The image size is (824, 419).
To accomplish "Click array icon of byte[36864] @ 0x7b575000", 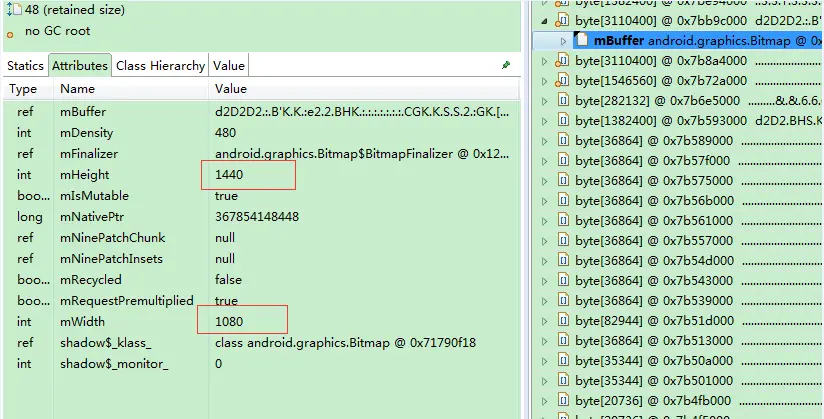I will click(x=563, y=181).
